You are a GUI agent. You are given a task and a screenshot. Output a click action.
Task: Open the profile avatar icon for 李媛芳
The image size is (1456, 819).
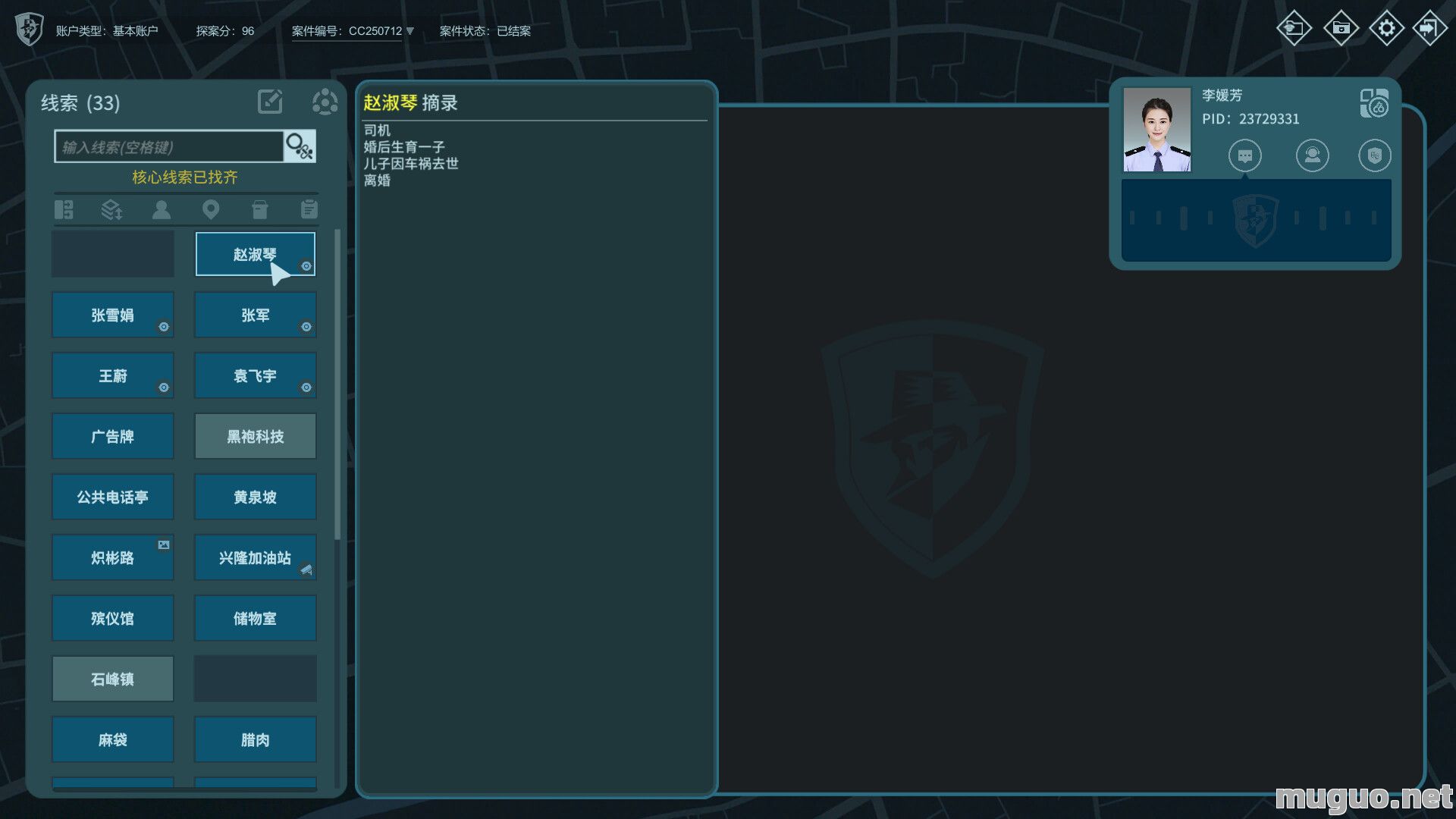click(x=1312, y=155)
